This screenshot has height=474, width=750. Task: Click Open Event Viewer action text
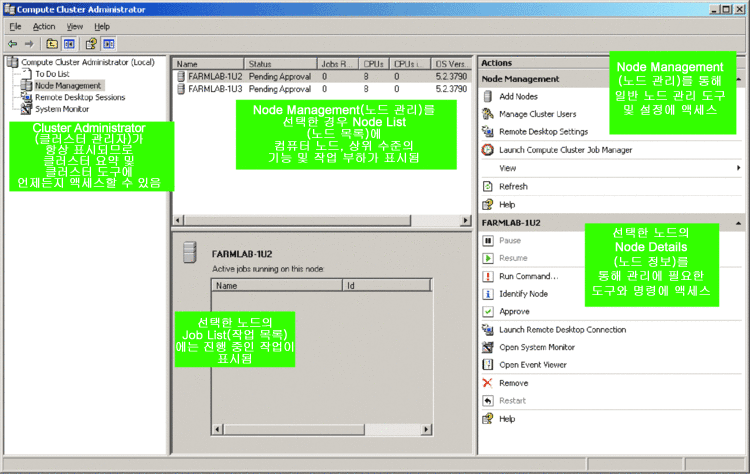coord(533,365)
